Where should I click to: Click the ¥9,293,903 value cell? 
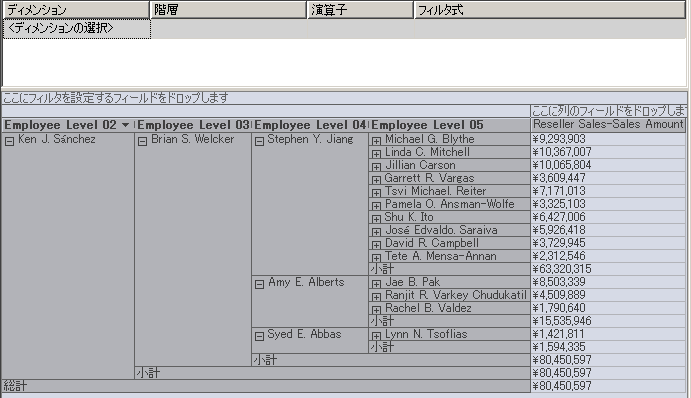(608, 139)
